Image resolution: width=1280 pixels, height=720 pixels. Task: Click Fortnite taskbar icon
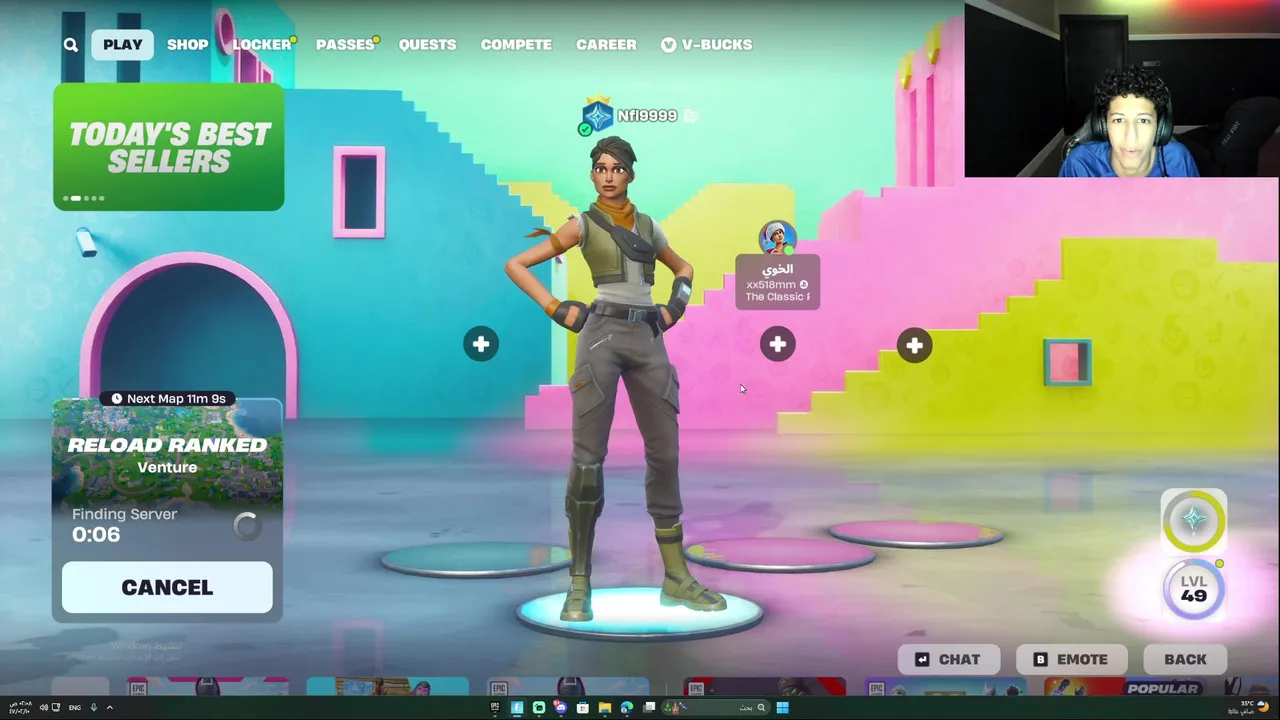point(517,707)
